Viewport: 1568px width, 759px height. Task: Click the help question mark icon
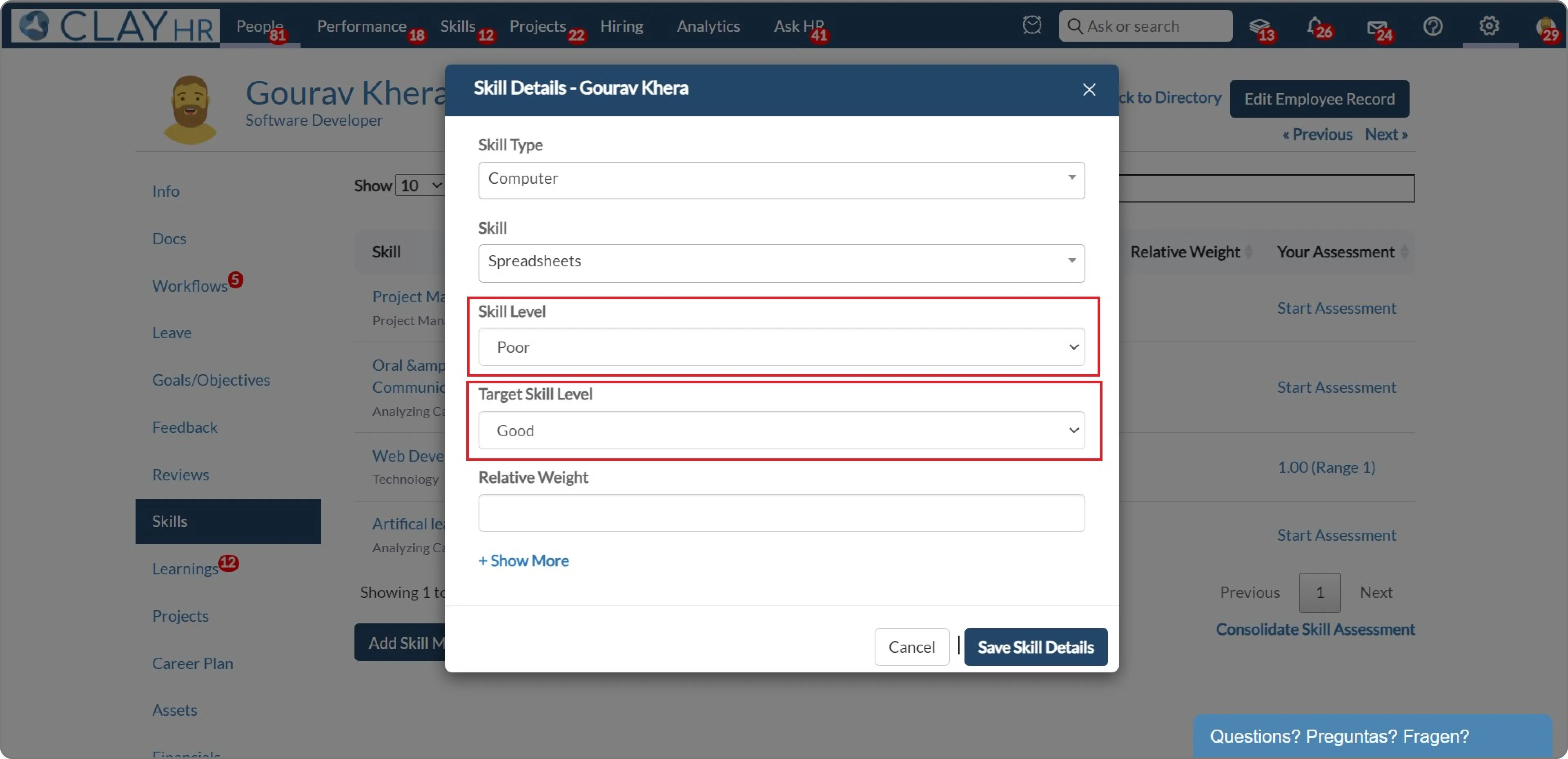click(1432, 26)
